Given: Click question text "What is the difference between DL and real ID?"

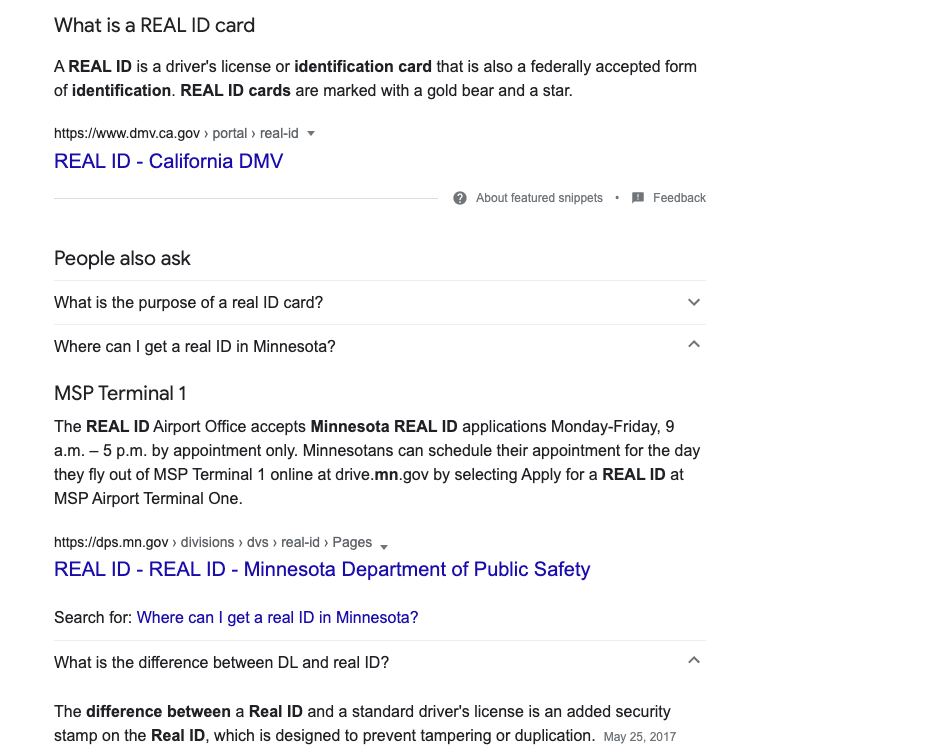Looking at the screenshot, I should [x=221, y=662].
